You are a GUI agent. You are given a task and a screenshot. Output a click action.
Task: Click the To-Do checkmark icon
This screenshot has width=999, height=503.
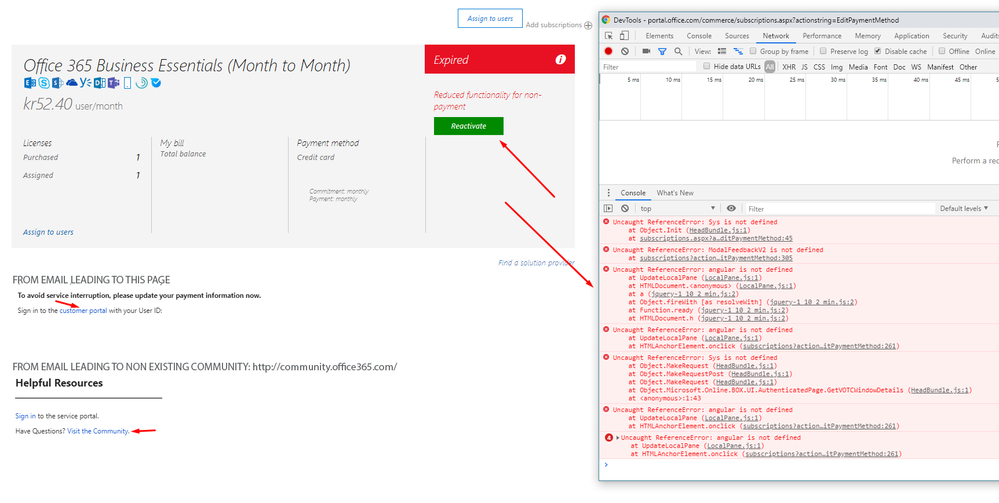click(x=156, y=83)
